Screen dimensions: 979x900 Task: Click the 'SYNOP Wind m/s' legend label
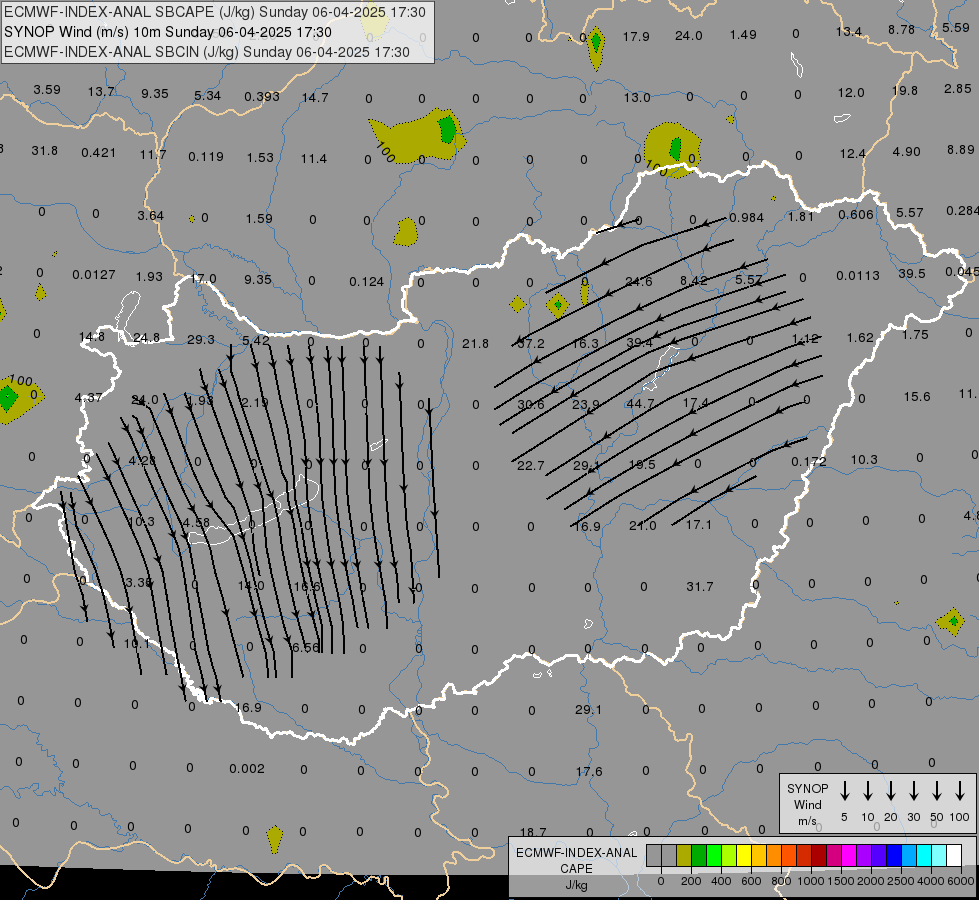807,804
